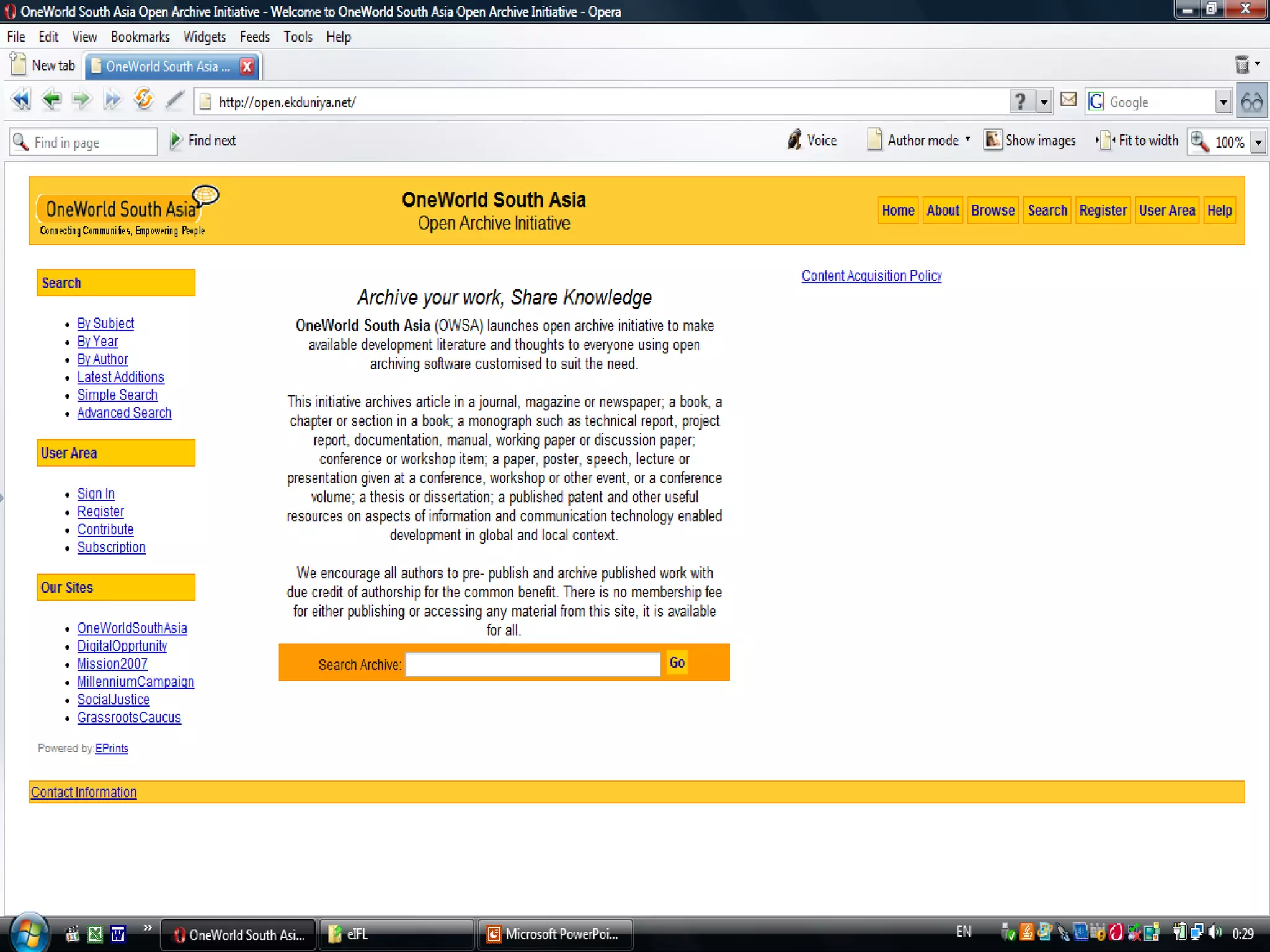Click the mail envelope icon
Screen dimensions: 1270x952
[1068, 100]
